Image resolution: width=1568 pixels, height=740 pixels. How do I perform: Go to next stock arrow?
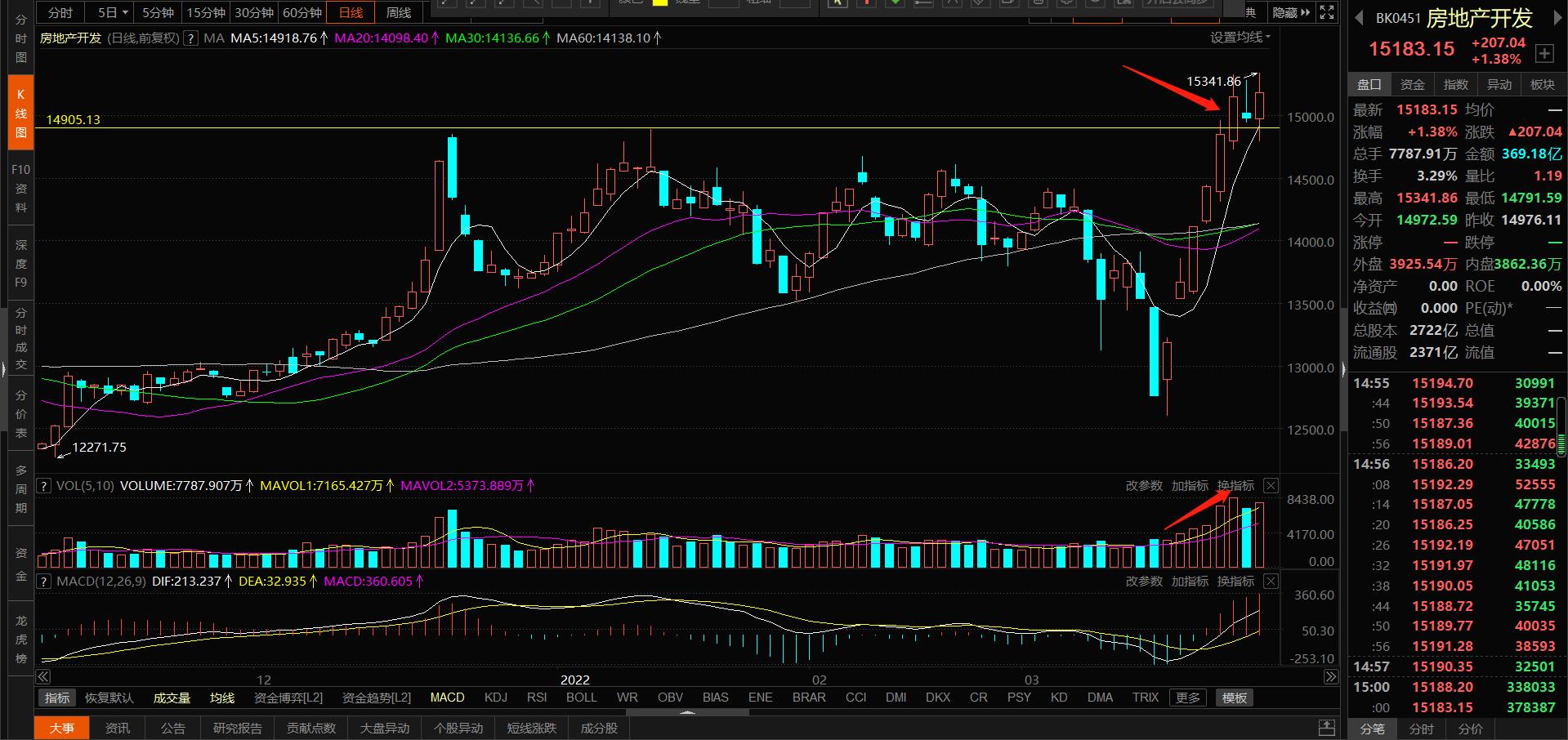click(1557, 17)
